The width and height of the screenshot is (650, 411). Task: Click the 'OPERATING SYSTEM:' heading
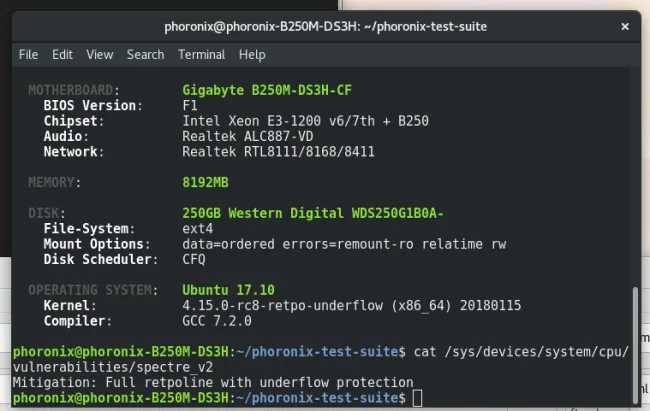tap(93, 290)
